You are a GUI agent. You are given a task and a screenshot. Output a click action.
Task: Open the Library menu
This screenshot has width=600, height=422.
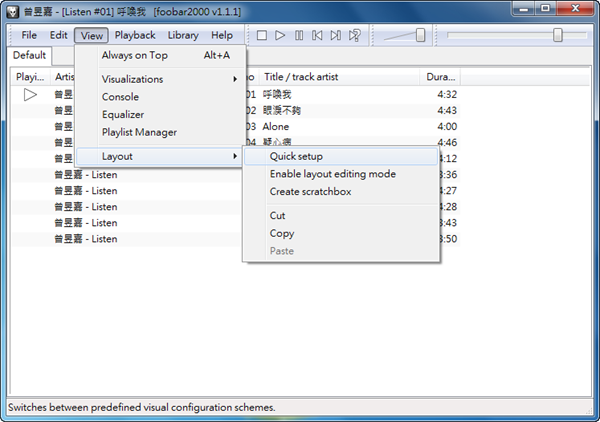pyautogui.click(x=183, y=35)
